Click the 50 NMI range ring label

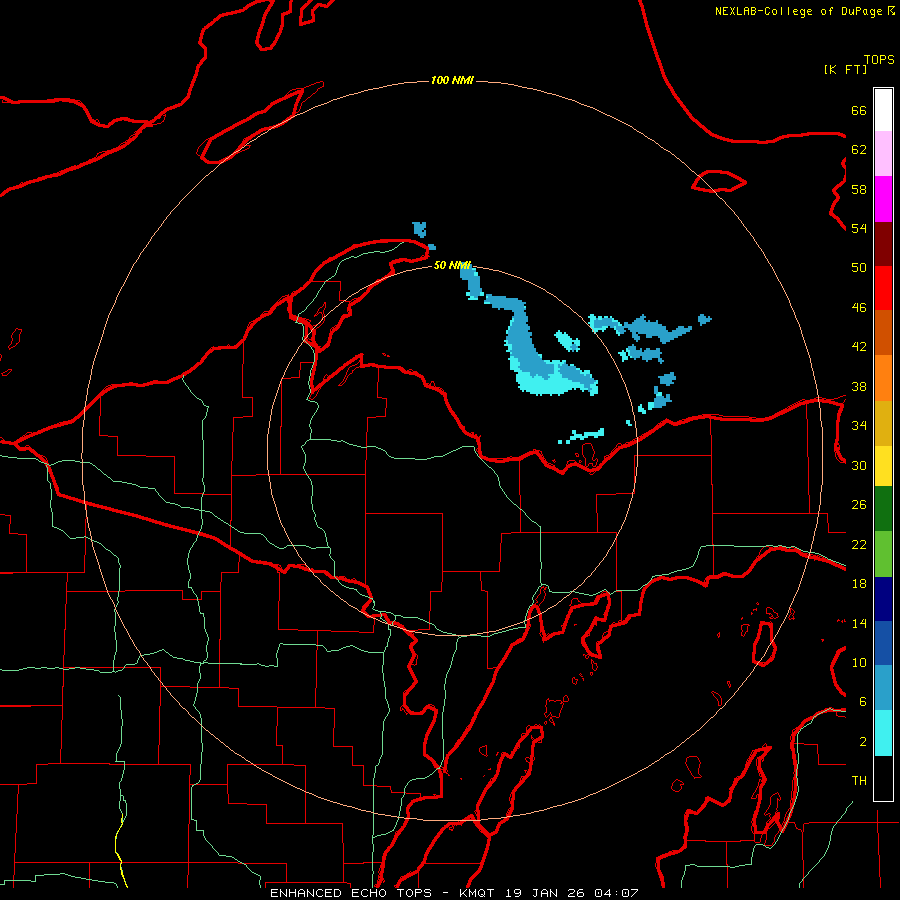[452, 265]
